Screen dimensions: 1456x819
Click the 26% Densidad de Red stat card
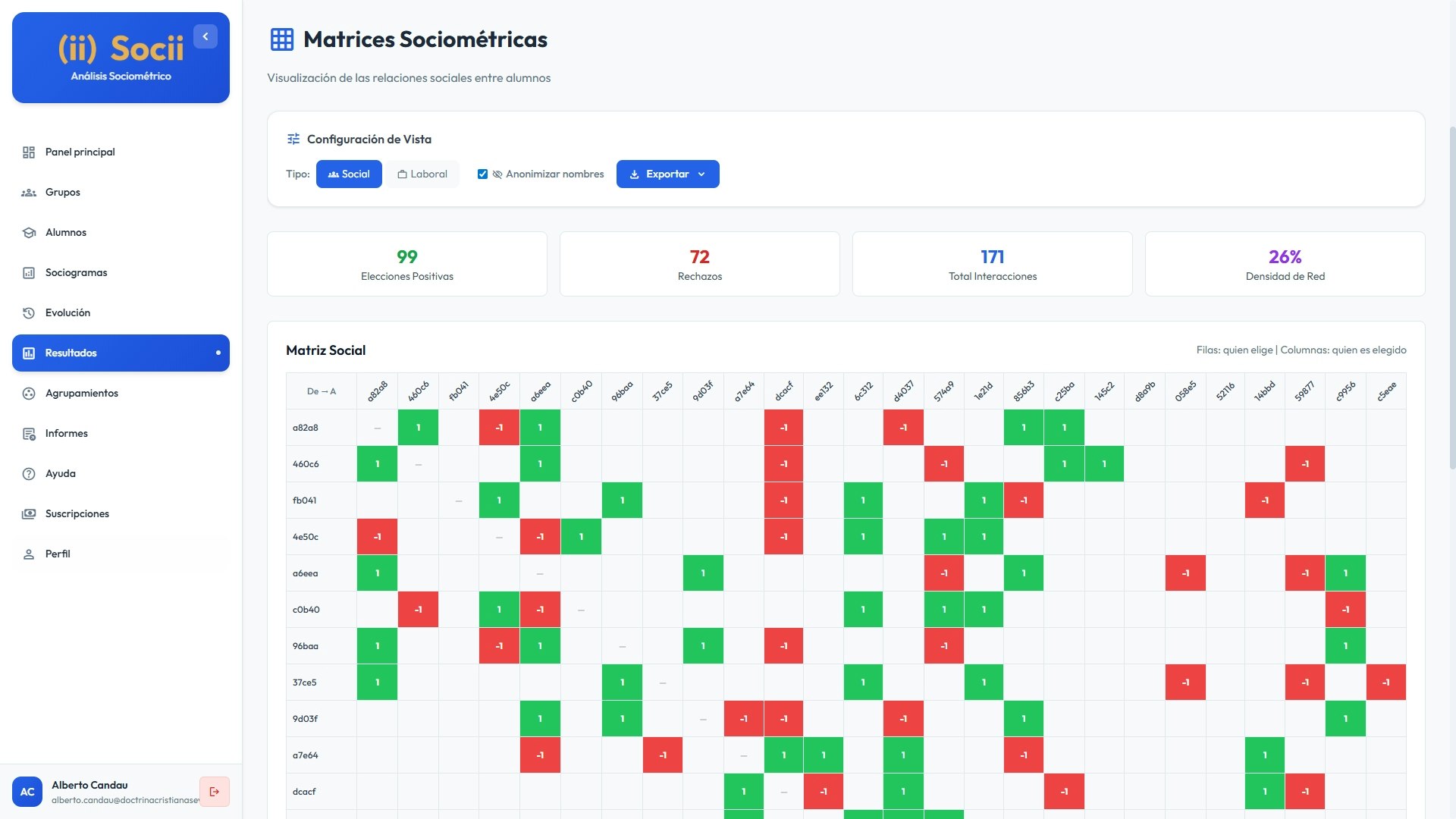click(x=1284, y=263)
